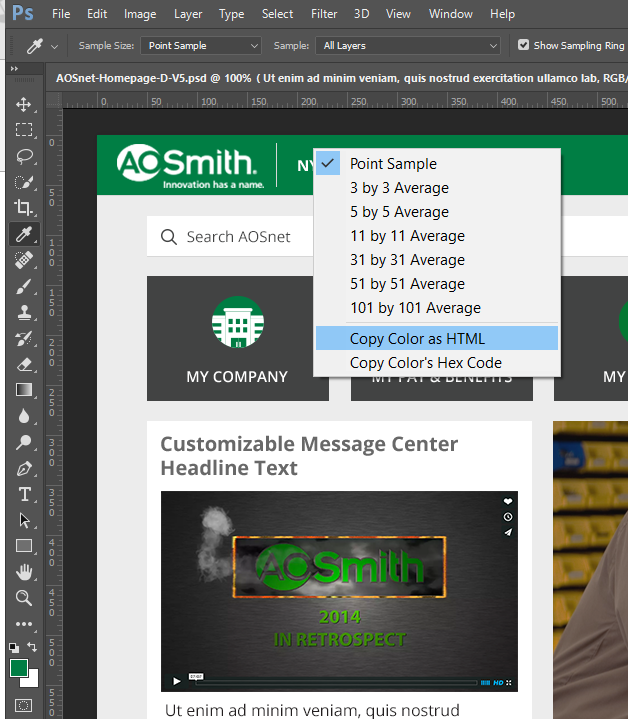Toggle the Show Sampling Ring checkbox

click(523, 45)
